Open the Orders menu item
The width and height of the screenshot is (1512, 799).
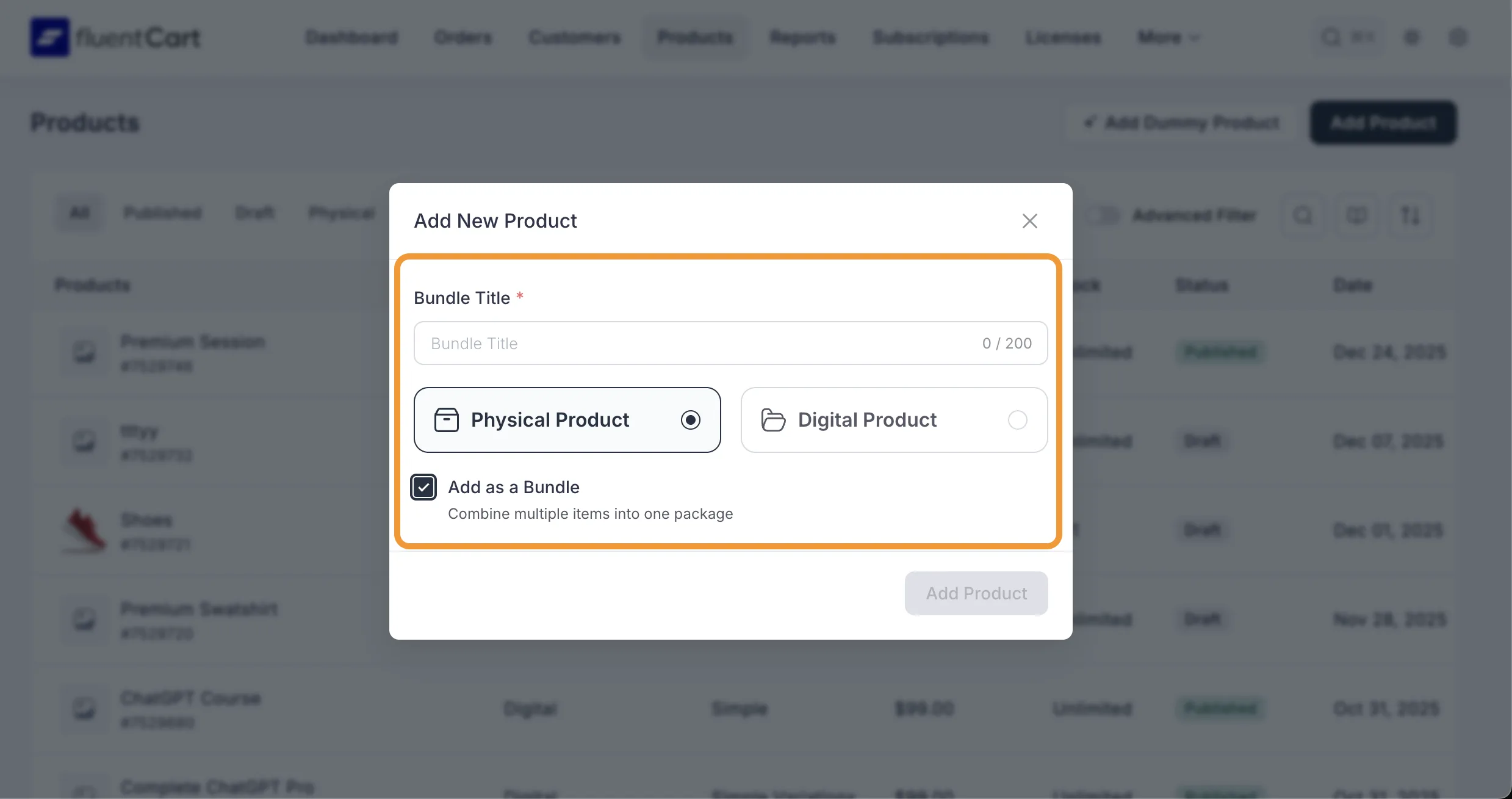click(462, 37)
